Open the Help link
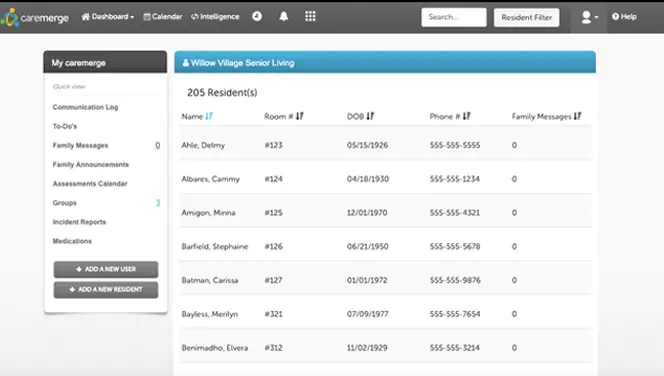This screenshot has height=376, width=664. (x=624, y=17)
